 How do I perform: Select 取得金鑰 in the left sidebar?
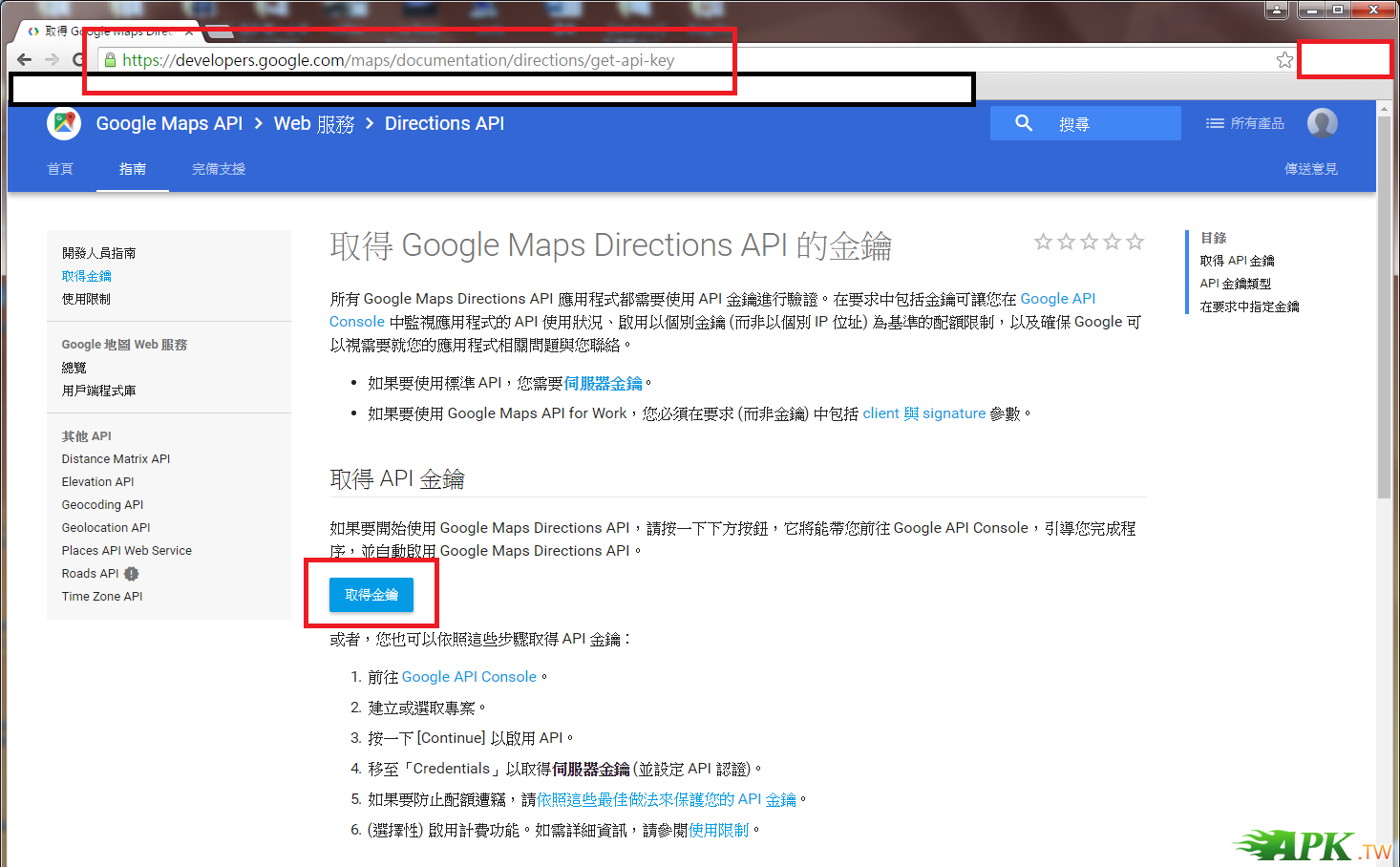87,276
